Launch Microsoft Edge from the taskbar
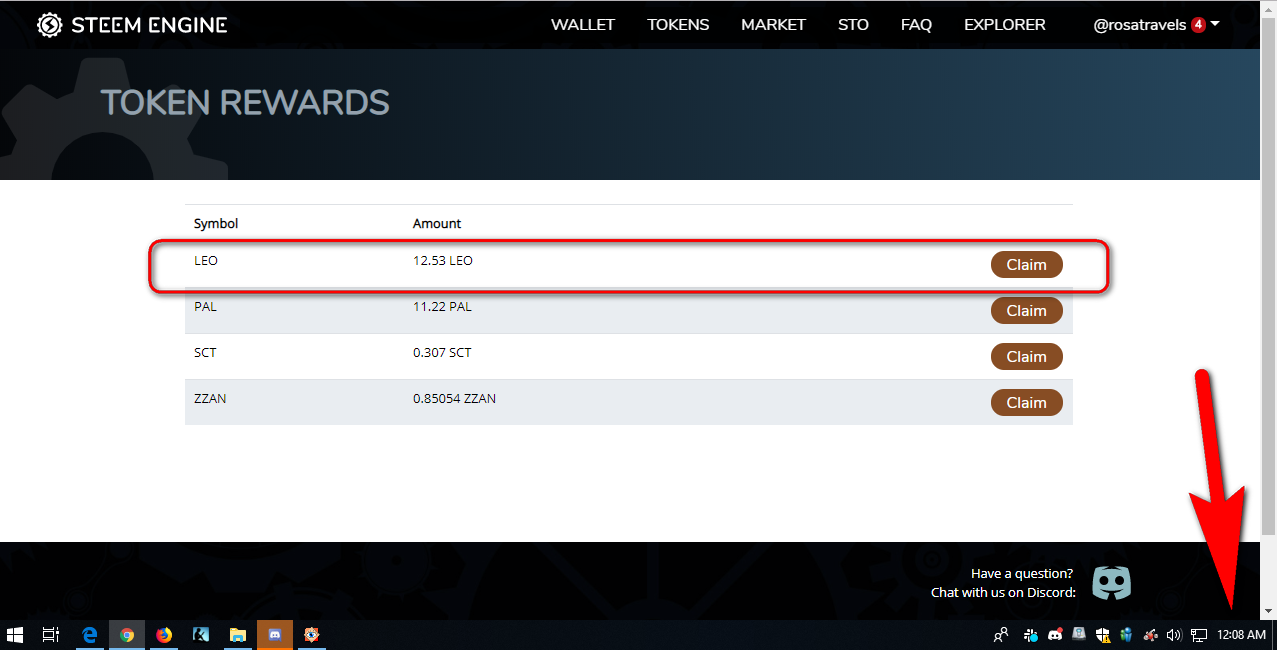 tap(89, 635)
